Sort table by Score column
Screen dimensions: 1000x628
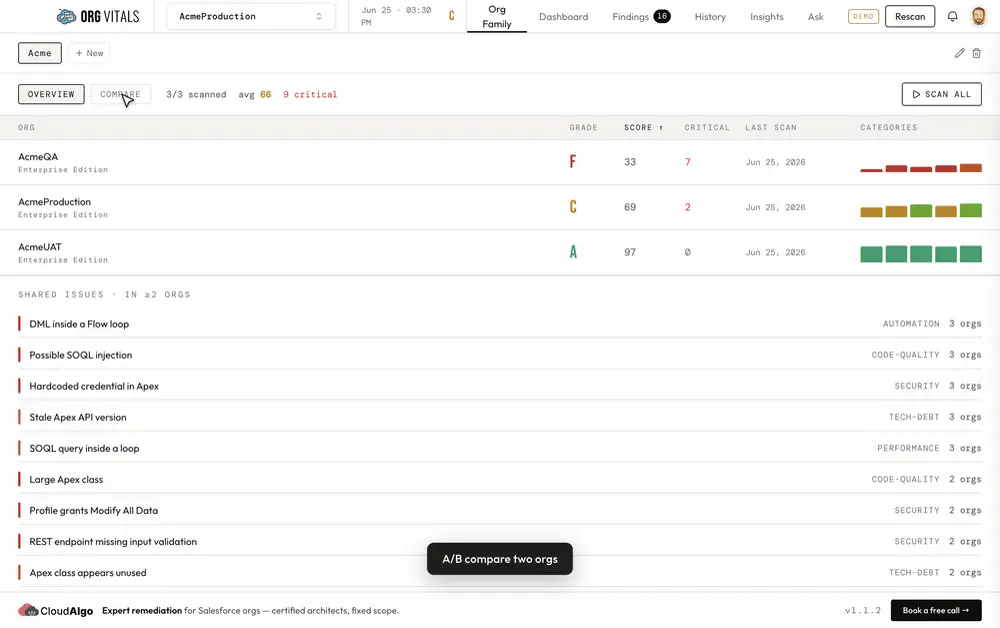[x=643, y=128]
